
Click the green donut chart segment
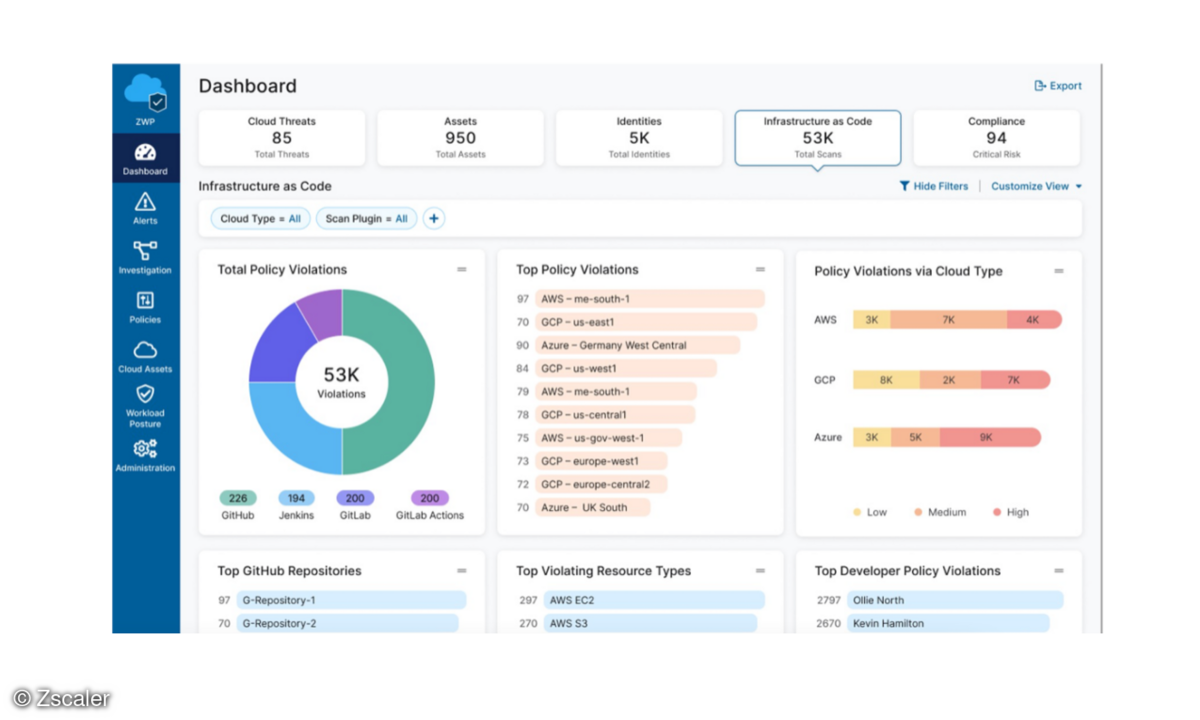click(410, 382)
